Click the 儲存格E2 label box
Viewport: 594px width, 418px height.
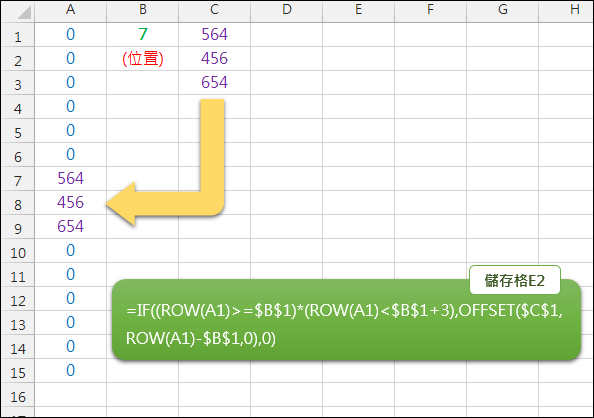click(515, 280)
